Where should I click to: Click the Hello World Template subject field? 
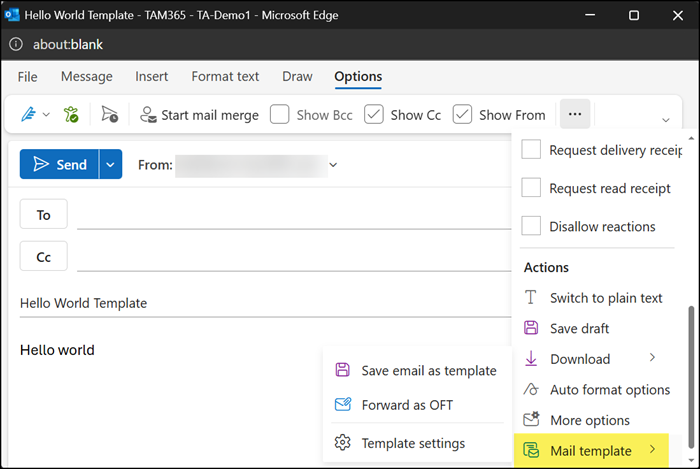coord(265,303)
